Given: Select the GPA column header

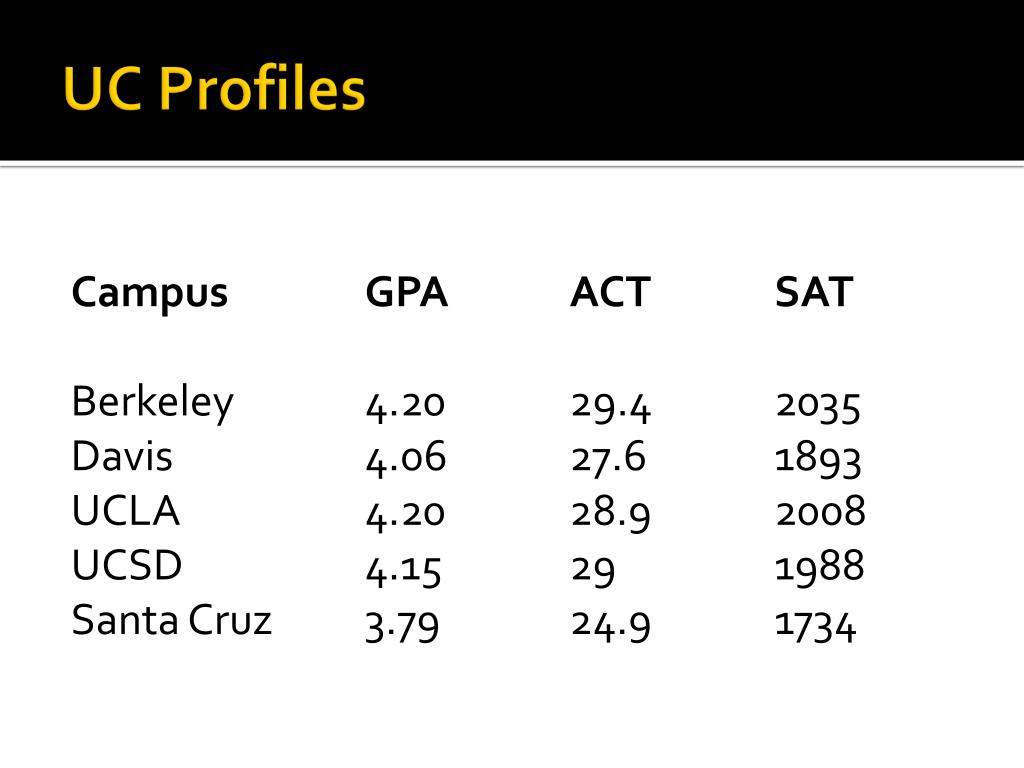Looking at the screenshot, I should click(407, 291).
